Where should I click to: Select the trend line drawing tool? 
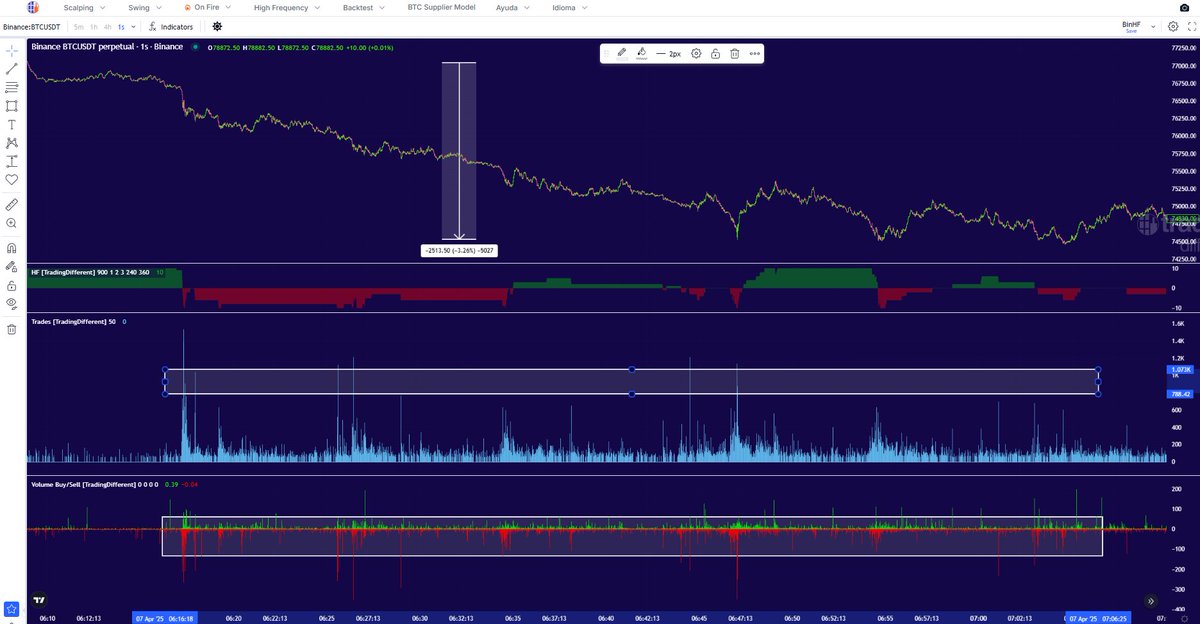[12, 69]
